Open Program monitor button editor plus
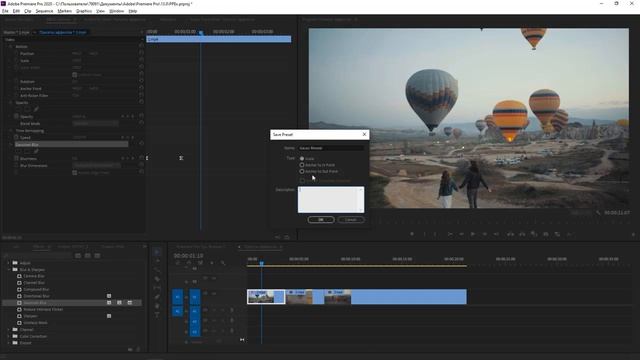 633,234
